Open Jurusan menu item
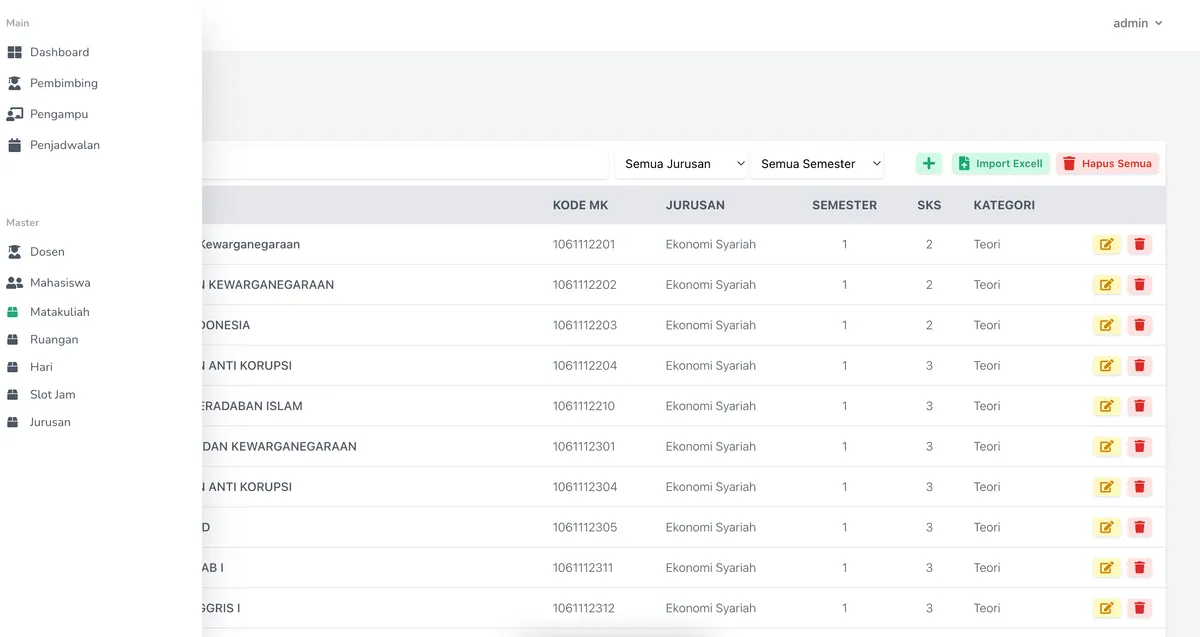 click(x=50, y=422)
